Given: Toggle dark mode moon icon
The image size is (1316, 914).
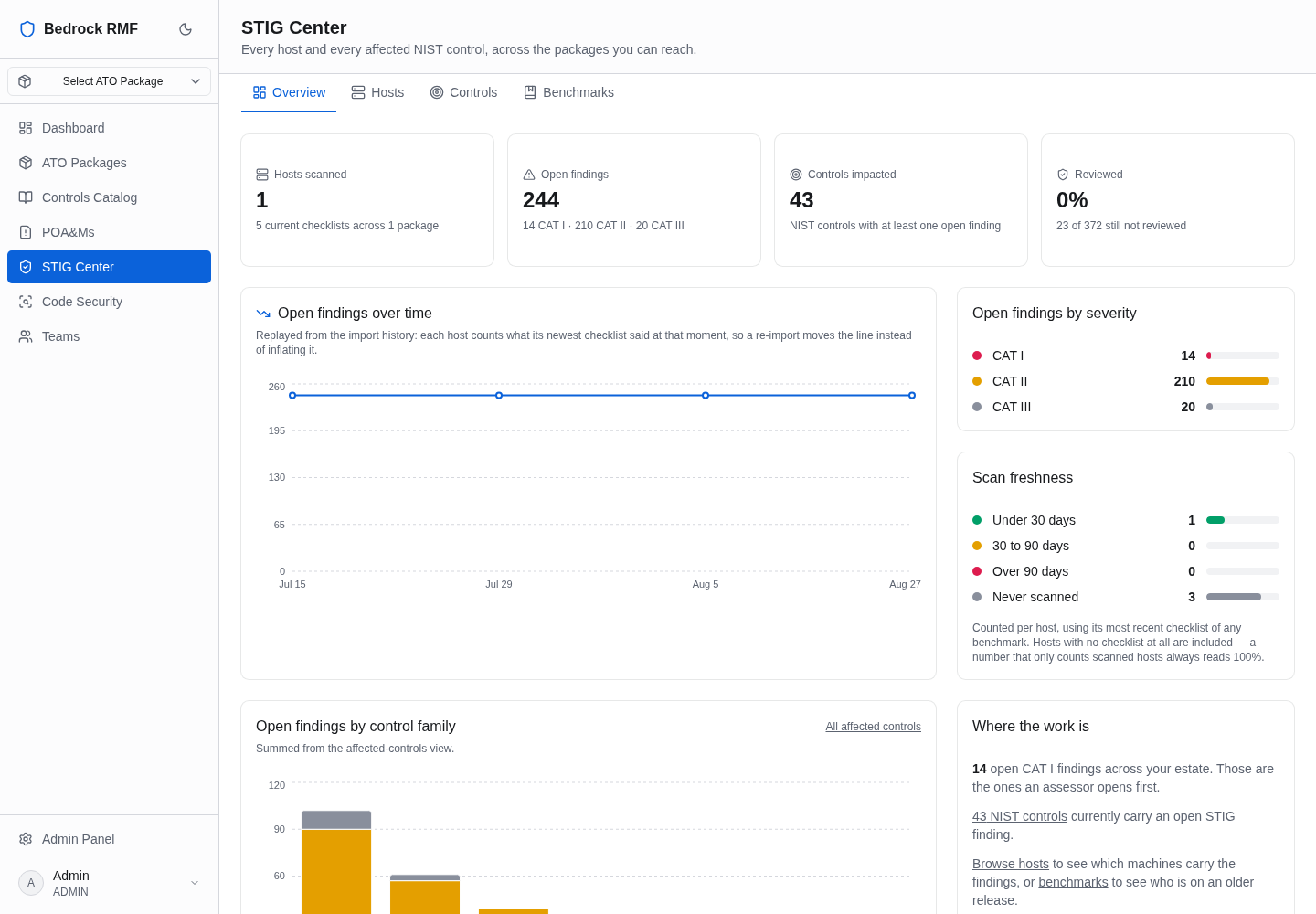Looking at the screenshot, I should click(186, 29).
